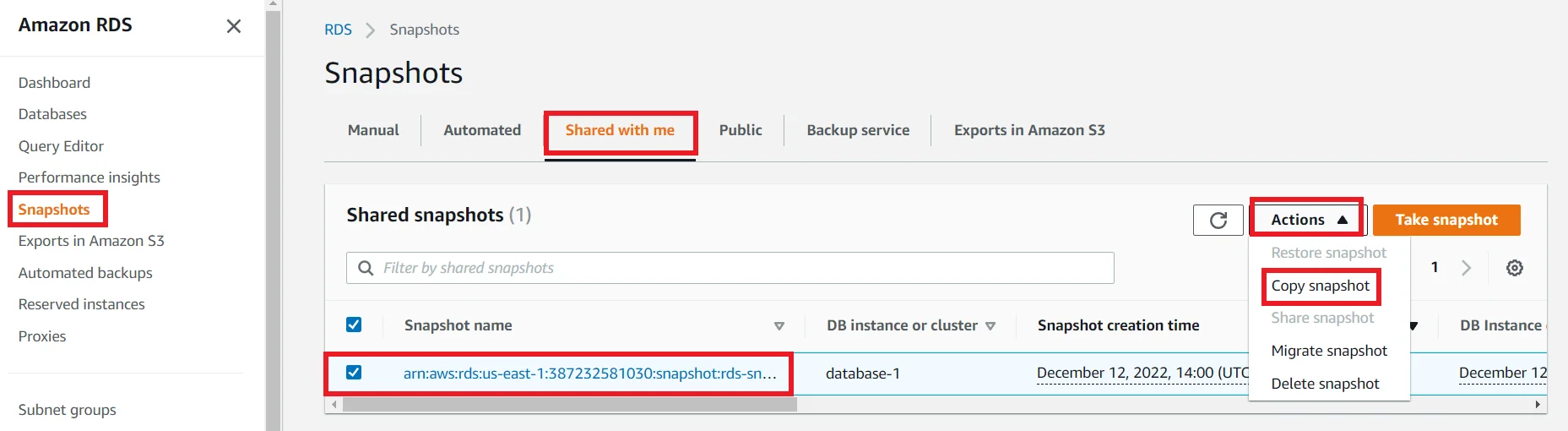Click breadcrumb chevron separator
Viewport: 1568px width, 431px height.
[370, 30]
